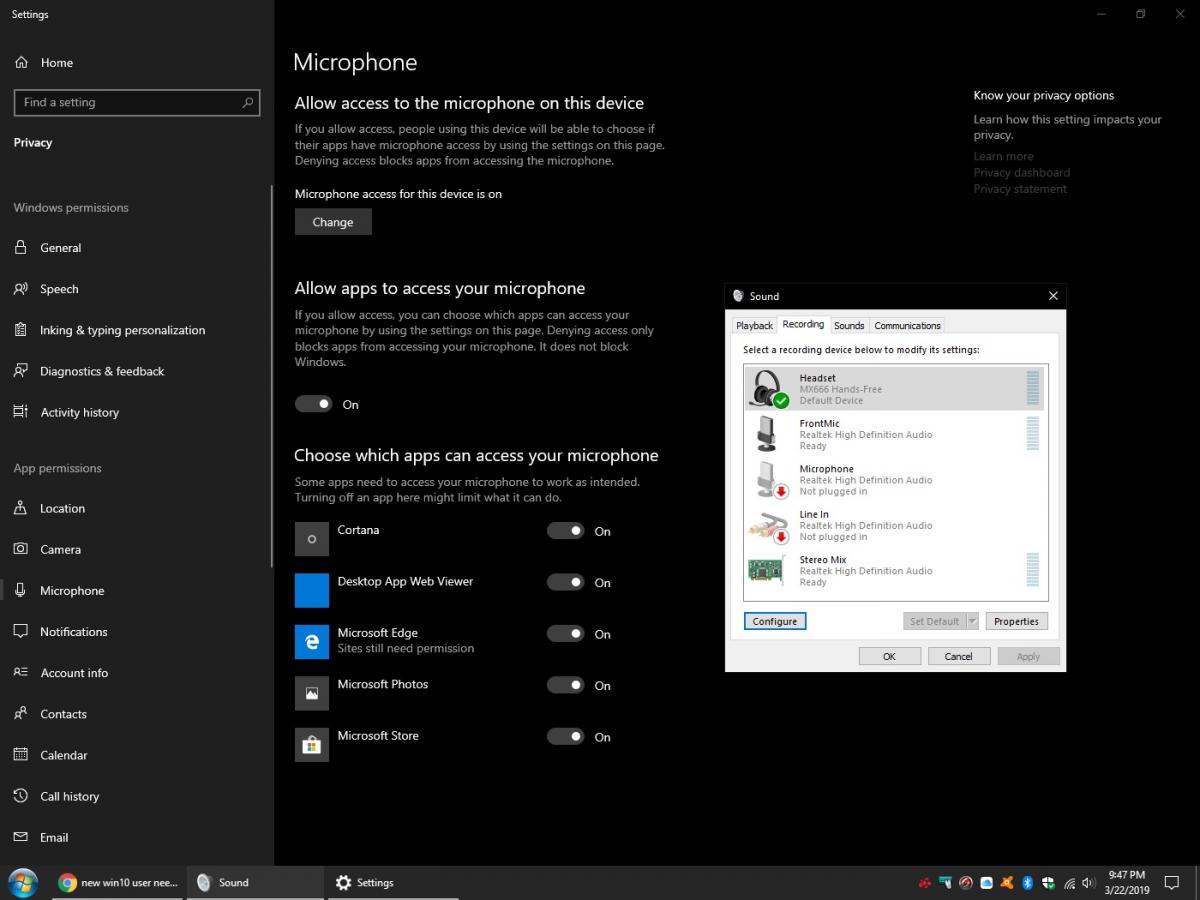The width and height of the screenshot is (1200, 900).
Task: Click the Email sidebar icon
Action: 21,837
